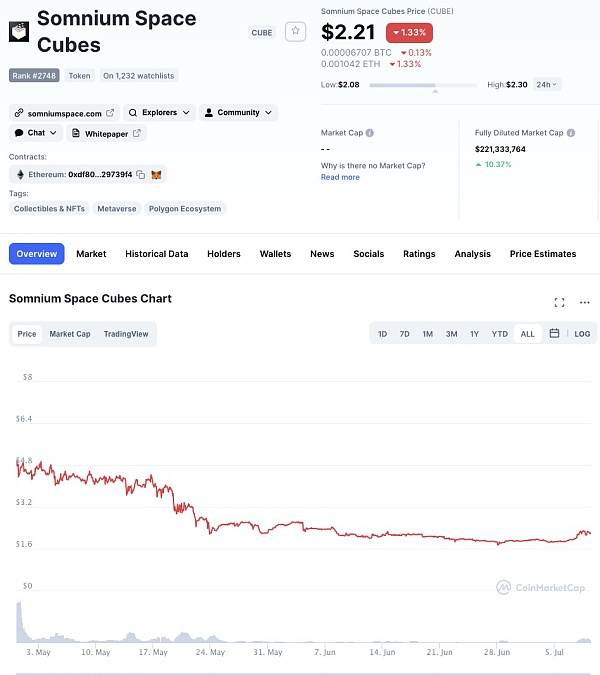This screenshot has height=675, width=600.
Task: Open the calendar date range picker
Action: click(x=554, y=333)
